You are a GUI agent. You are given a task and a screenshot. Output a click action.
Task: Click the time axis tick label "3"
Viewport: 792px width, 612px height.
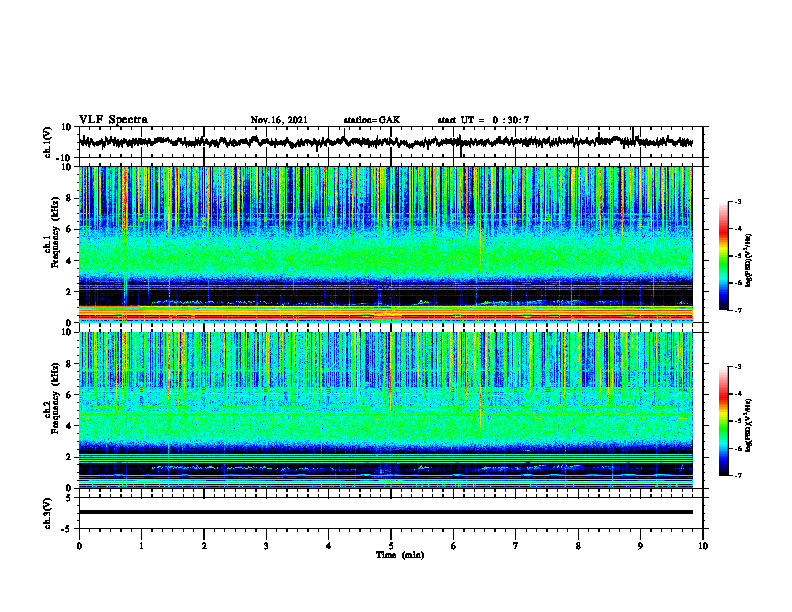click(266, 546)
